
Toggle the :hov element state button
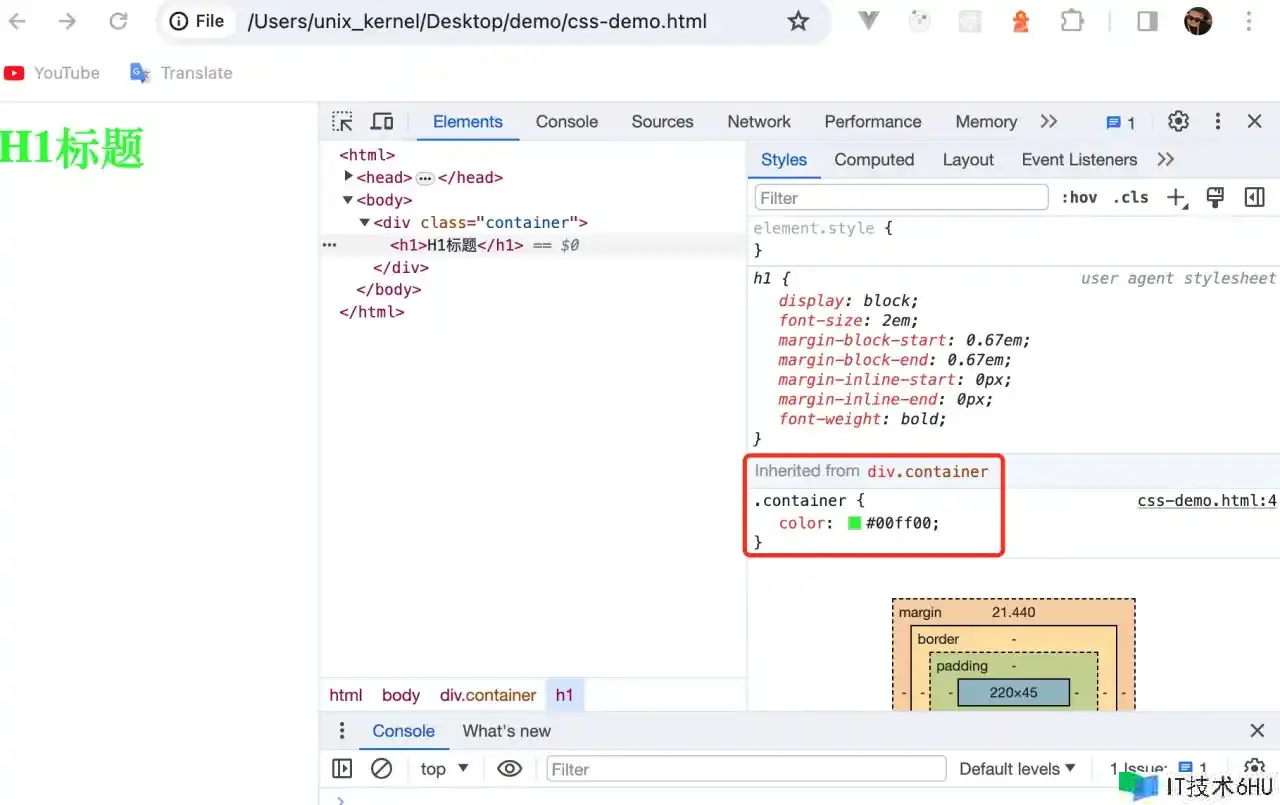[x=1079, y=198]
